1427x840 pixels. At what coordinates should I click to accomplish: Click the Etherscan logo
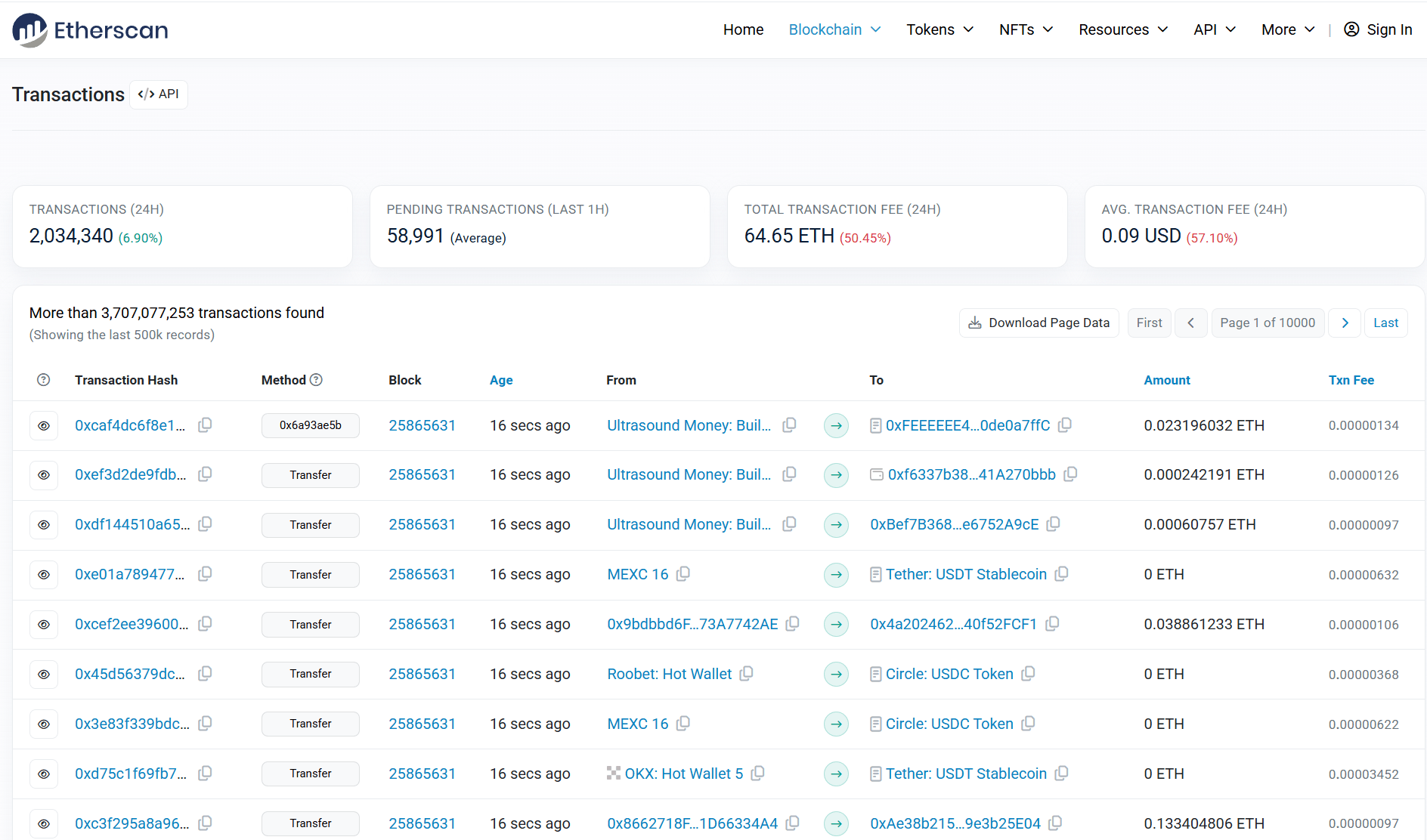tap(90, 30)
